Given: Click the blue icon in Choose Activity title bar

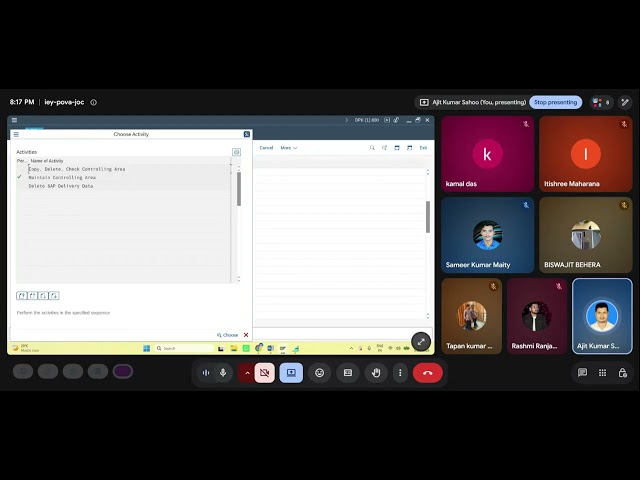Looking at the screenshot, I should pyautogui.click(x=247, y=134).
